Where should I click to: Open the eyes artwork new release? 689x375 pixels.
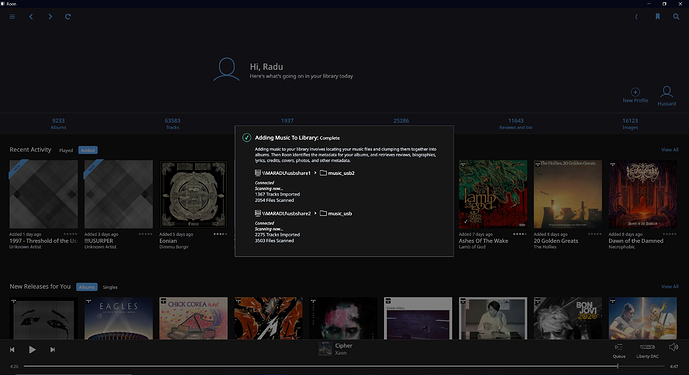coord(44,318)
